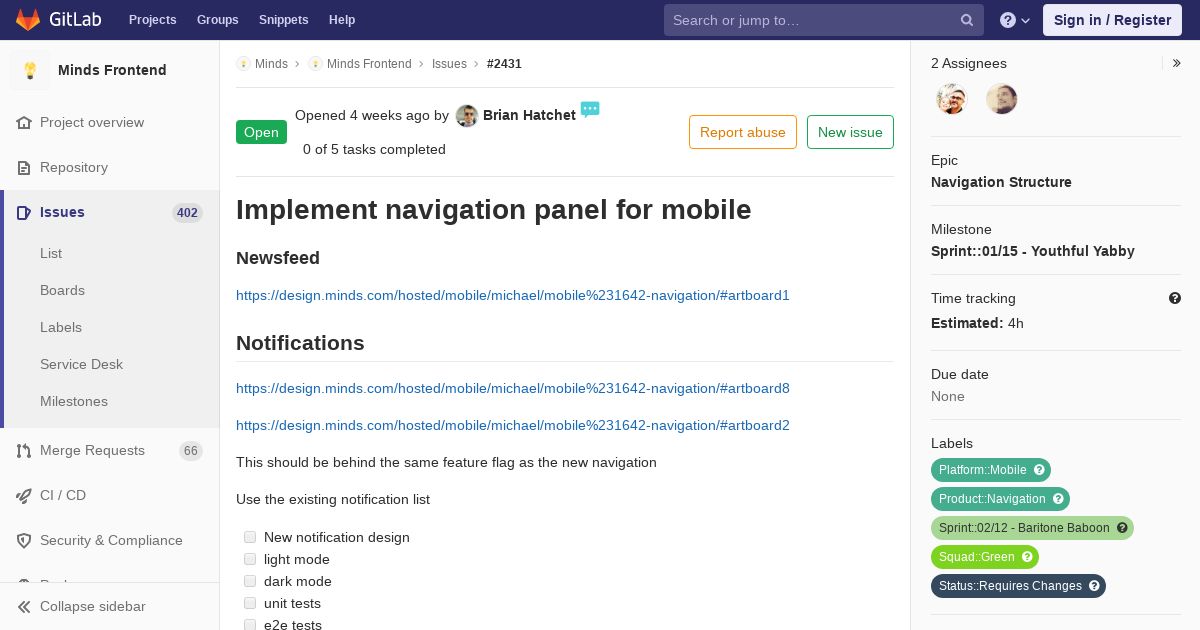
Task: Open the Help question mark menu
Action: (x=1015, y=20)
